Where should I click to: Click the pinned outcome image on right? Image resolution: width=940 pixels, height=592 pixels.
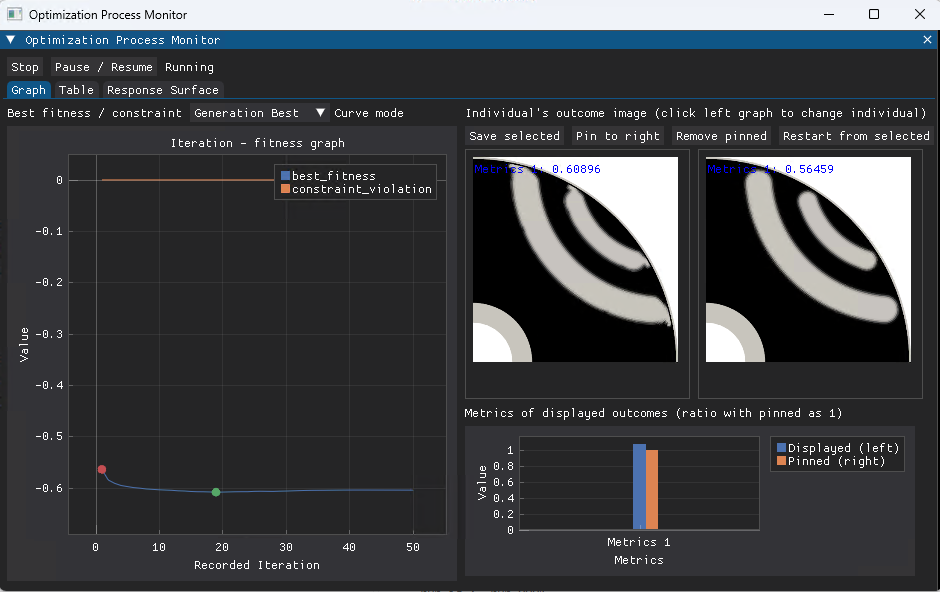point(808,259)
